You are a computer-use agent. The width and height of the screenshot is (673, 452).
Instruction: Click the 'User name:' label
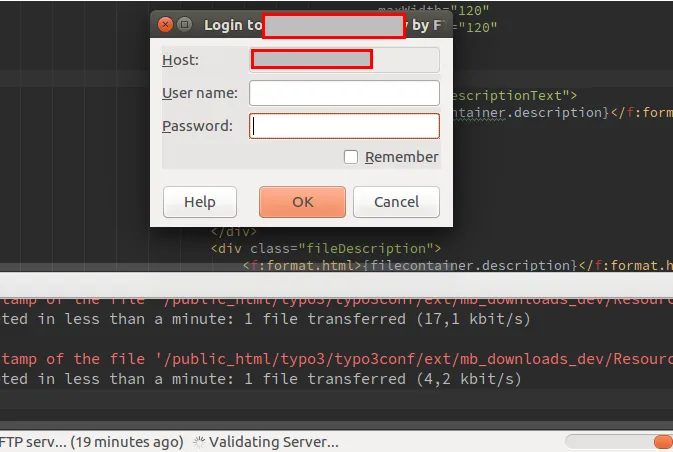(x=200, y=93)
